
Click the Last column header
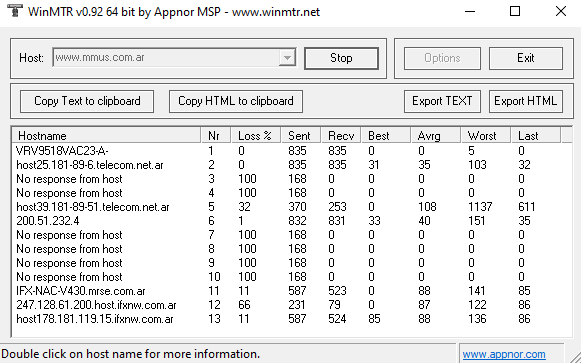pos(536,136)
